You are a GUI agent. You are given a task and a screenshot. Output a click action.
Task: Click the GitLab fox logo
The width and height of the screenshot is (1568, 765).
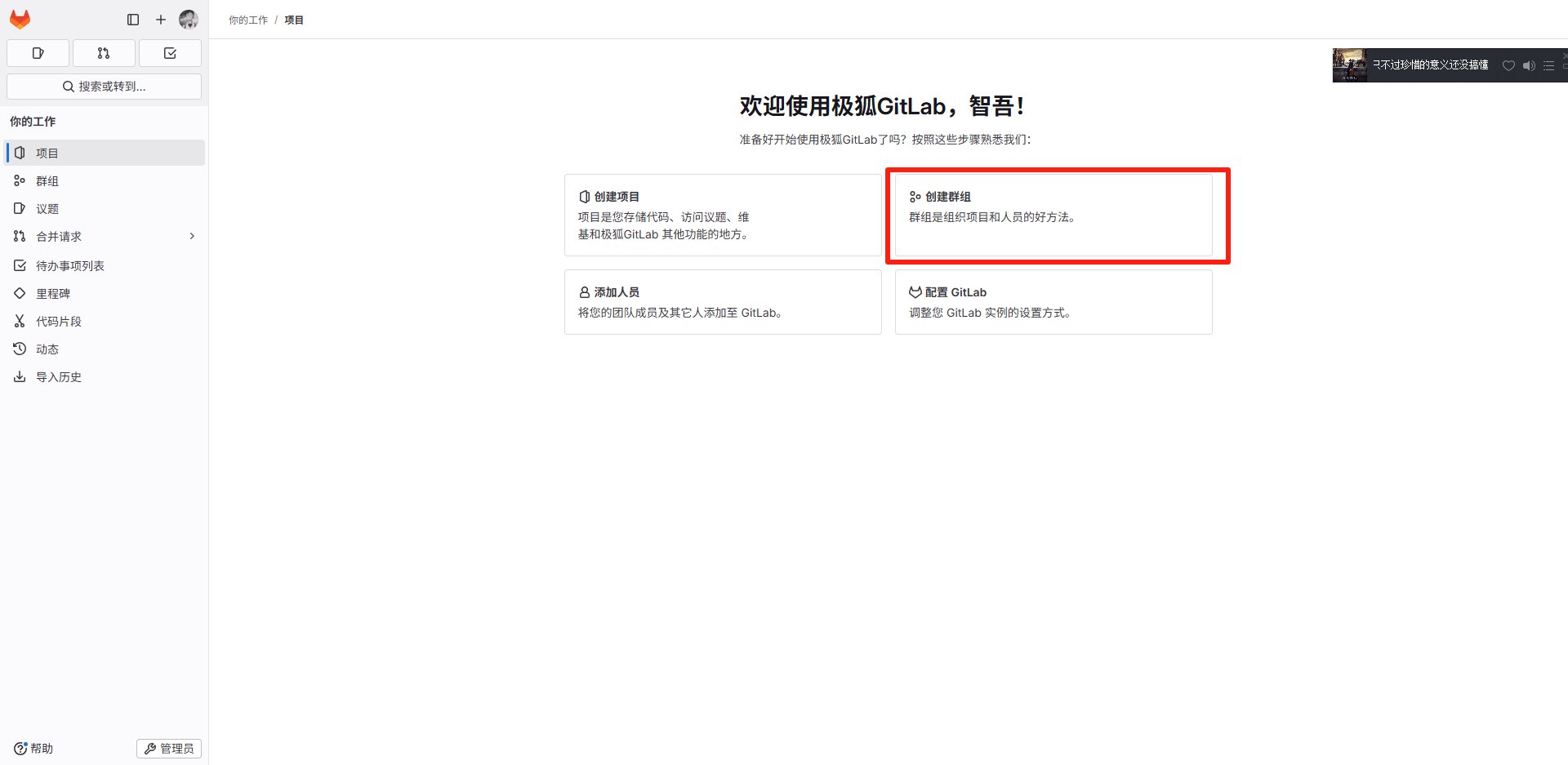20,20
